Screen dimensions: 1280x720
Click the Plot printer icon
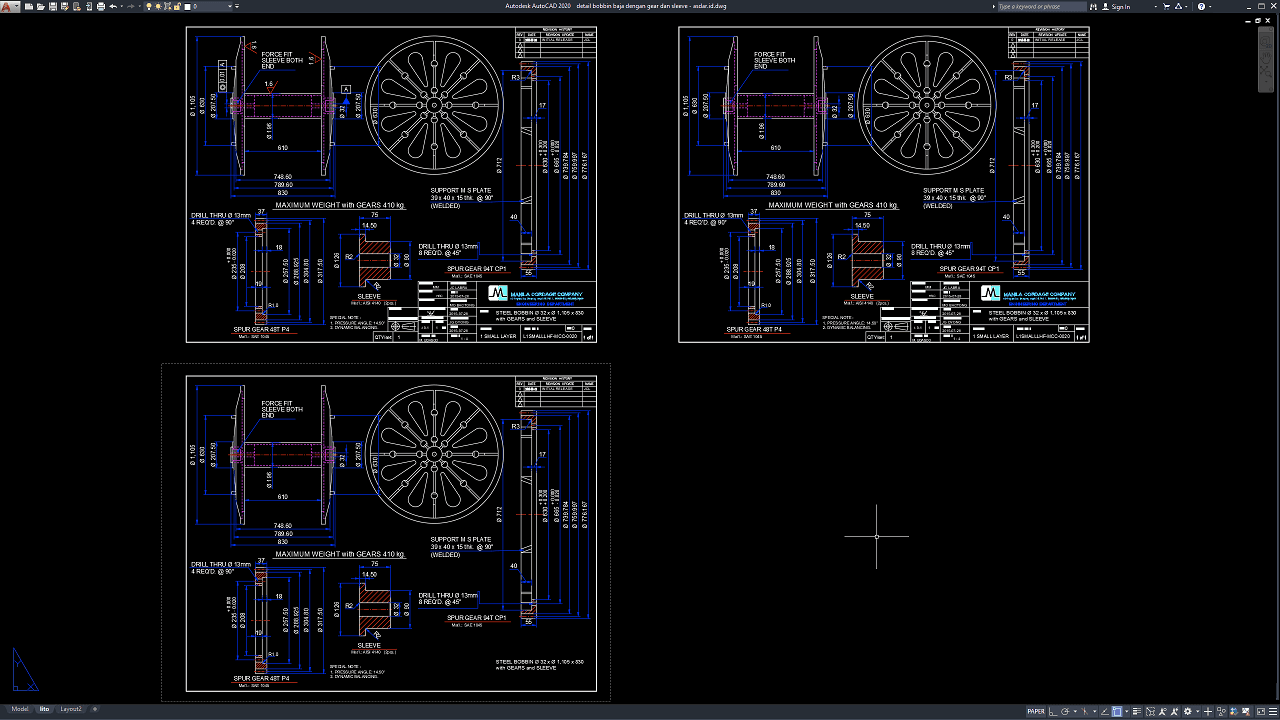(99, 7)
